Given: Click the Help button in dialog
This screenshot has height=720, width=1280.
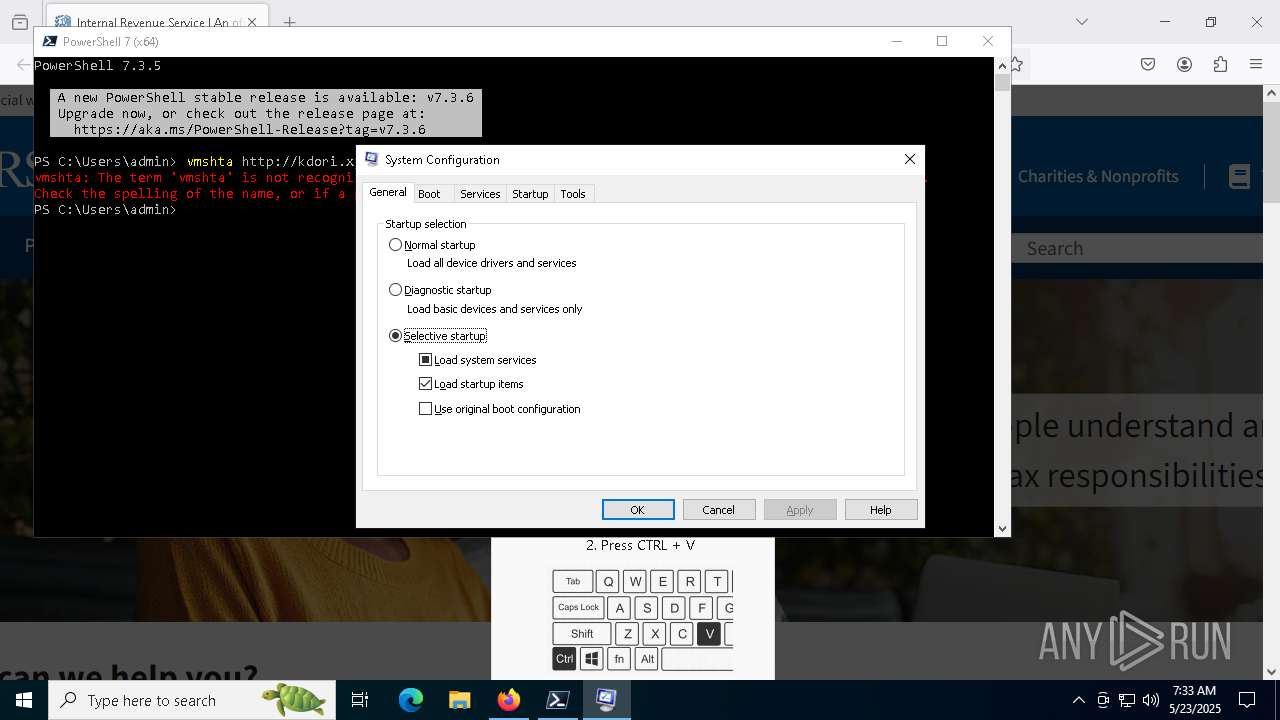Looking at the screenshot, I should tap(881, 510).
